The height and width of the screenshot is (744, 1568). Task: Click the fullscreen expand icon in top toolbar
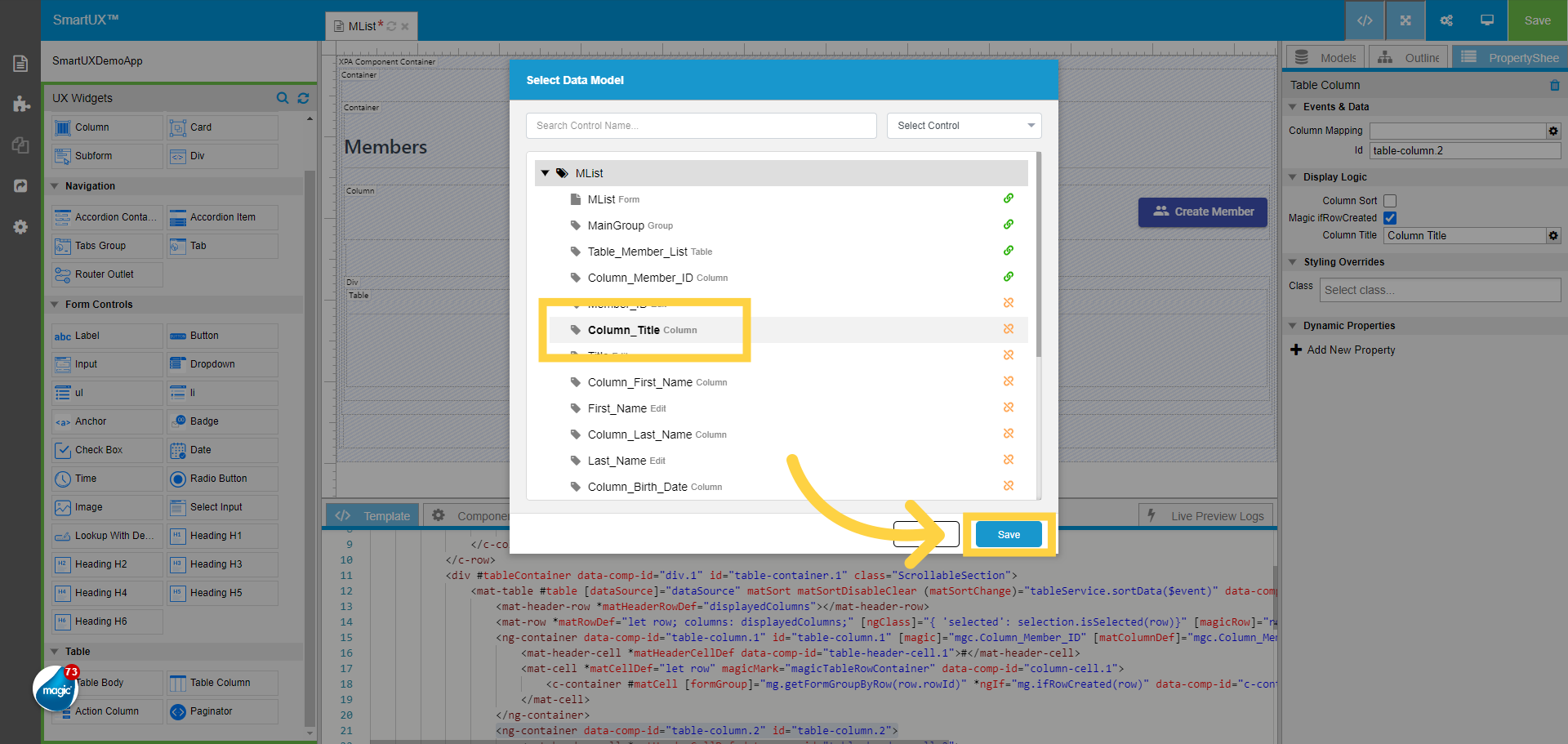[x=1405, y=20]
